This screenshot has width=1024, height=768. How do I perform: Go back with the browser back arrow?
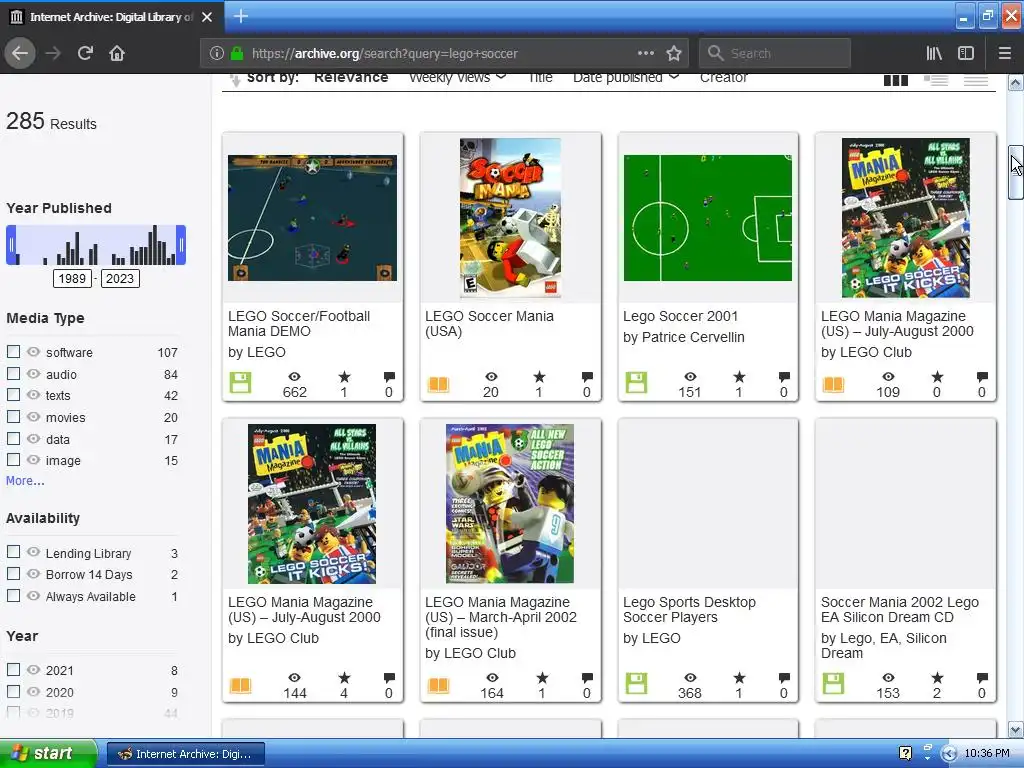(x=20, y=53)
